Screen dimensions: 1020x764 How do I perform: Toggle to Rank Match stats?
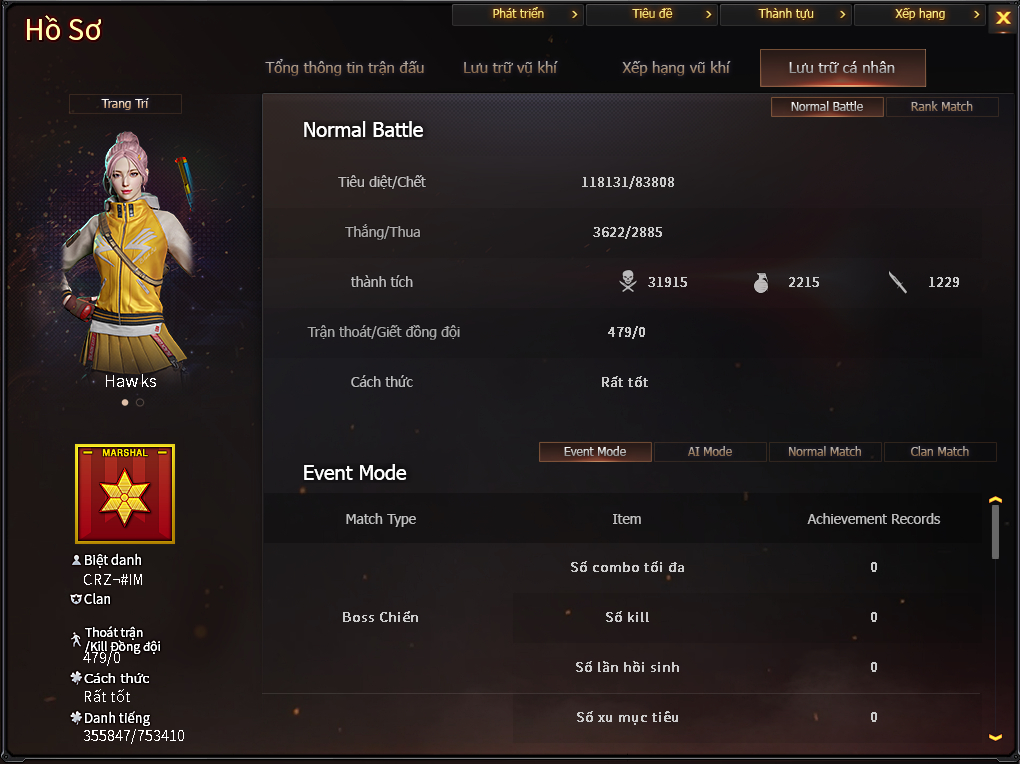coord(941,107)
